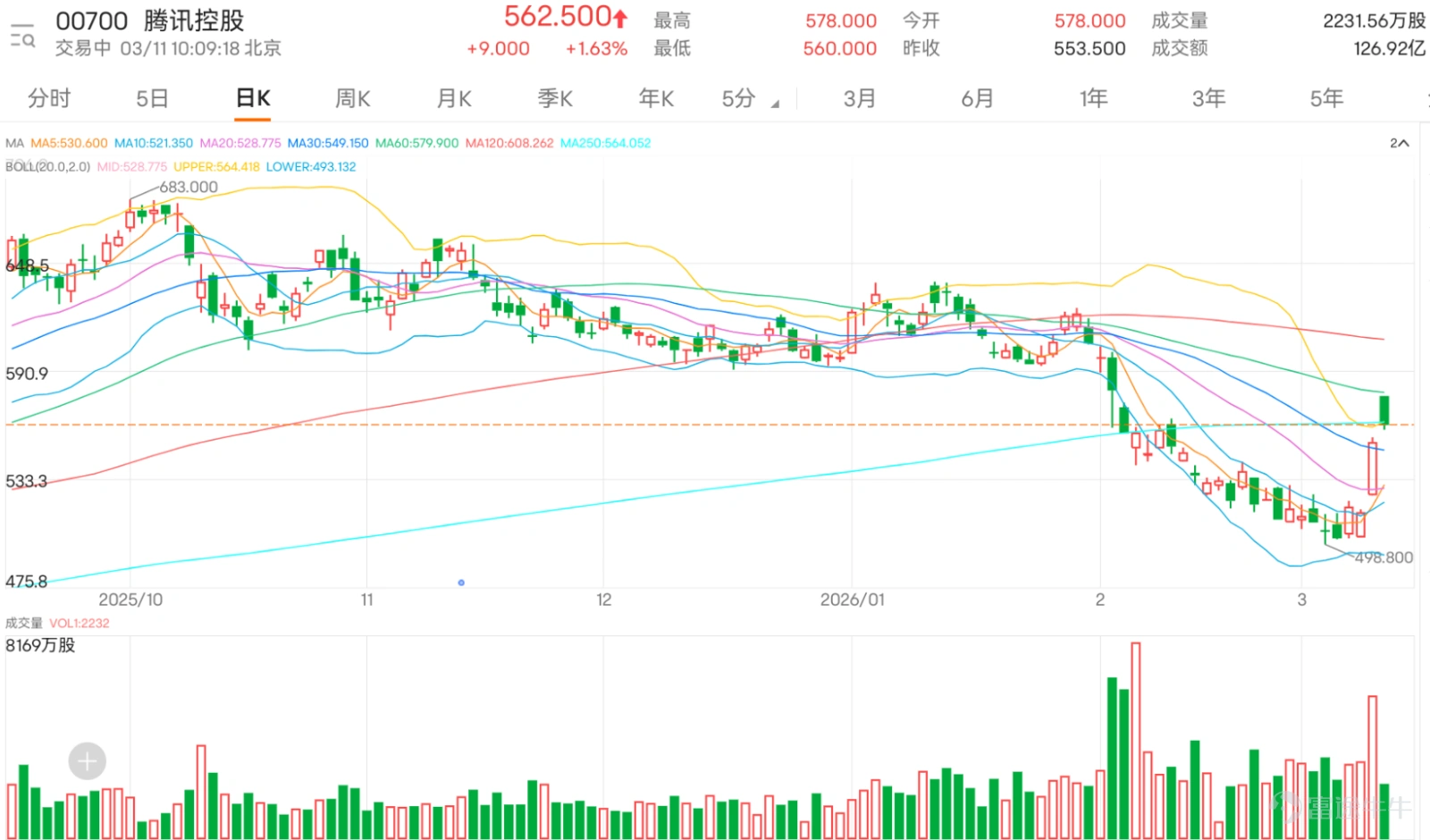Click the small blue dot on the time axis
The width and height of the screenshot is (1430, 840).
tap(461, 583)
